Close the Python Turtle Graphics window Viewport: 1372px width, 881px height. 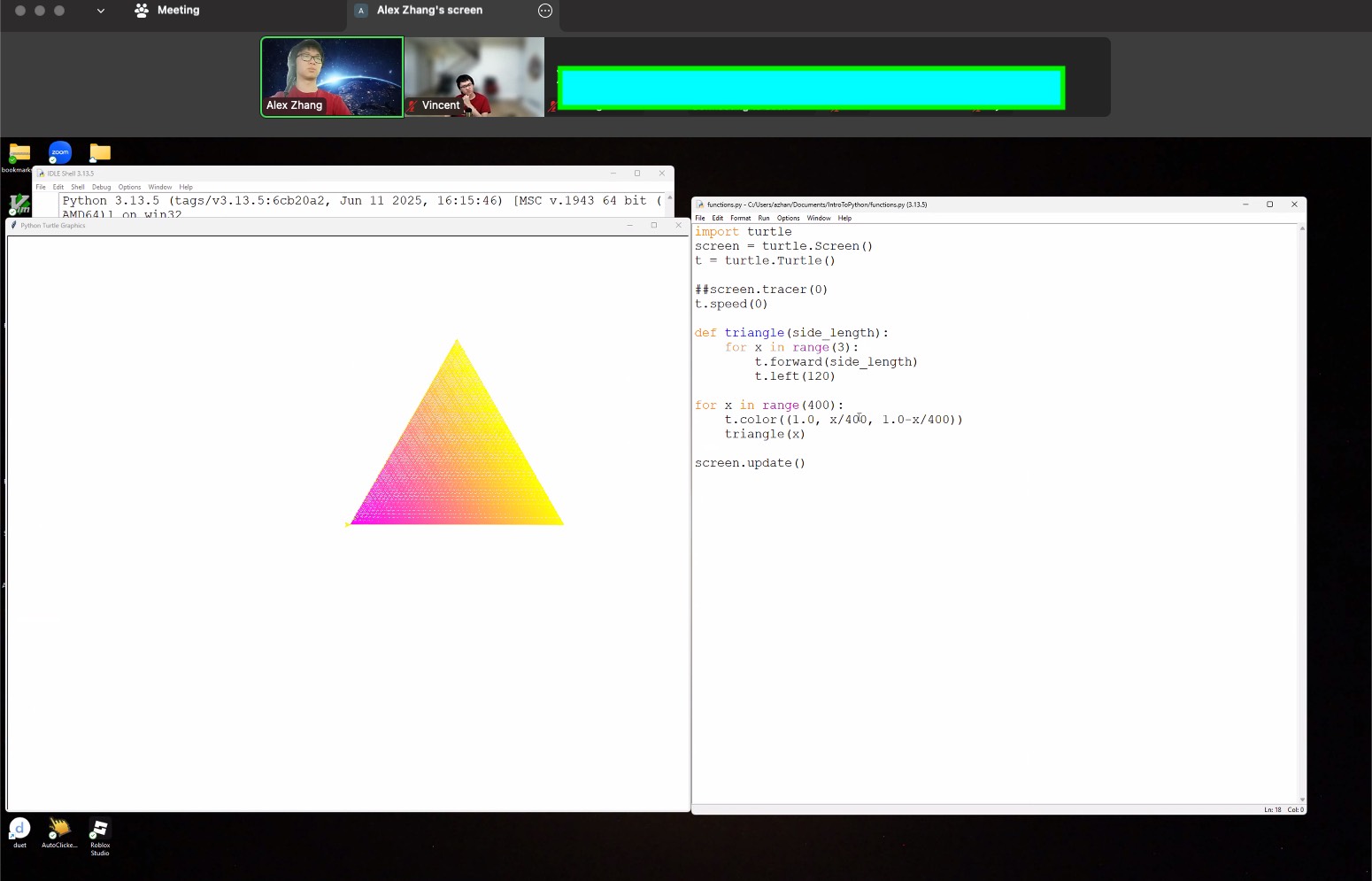coord(679,226)
